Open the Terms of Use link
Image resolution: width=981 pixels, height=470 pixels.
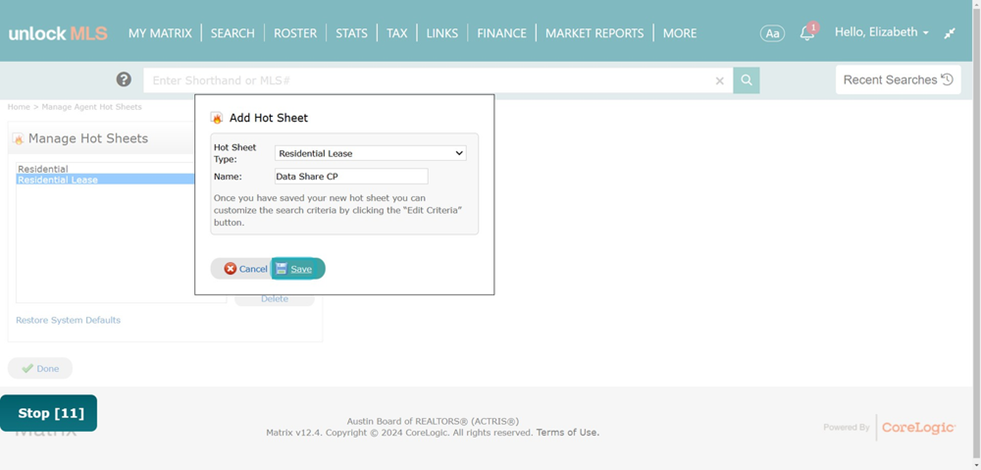pos(567,432)
